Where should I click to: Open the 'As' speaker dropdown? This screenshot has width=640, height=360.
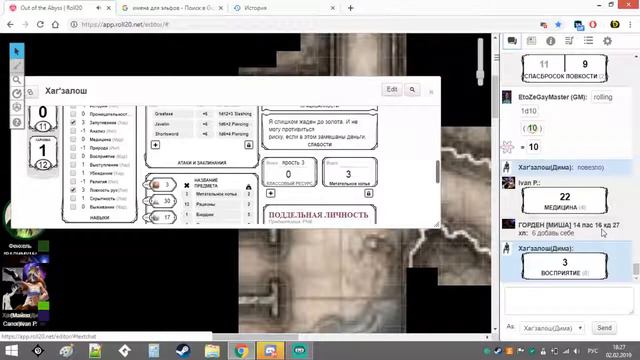click(x=552, y=328)
